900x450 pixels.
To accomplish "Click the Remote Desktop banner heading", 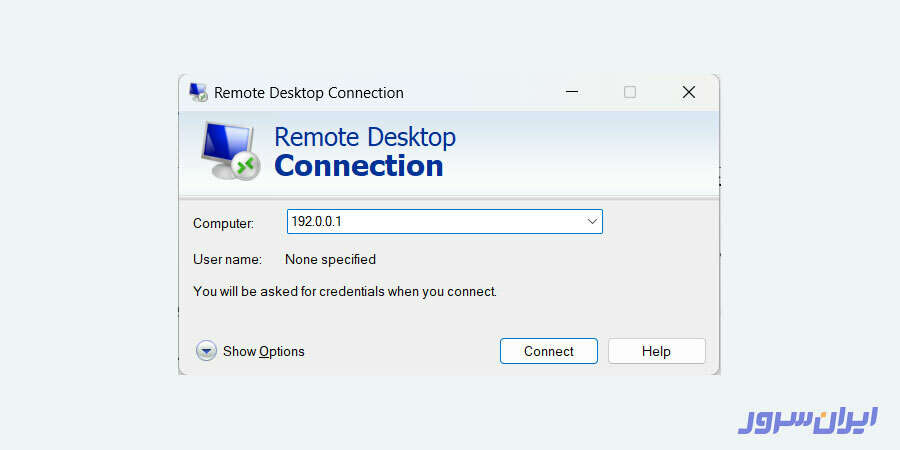I will (364, 137).
